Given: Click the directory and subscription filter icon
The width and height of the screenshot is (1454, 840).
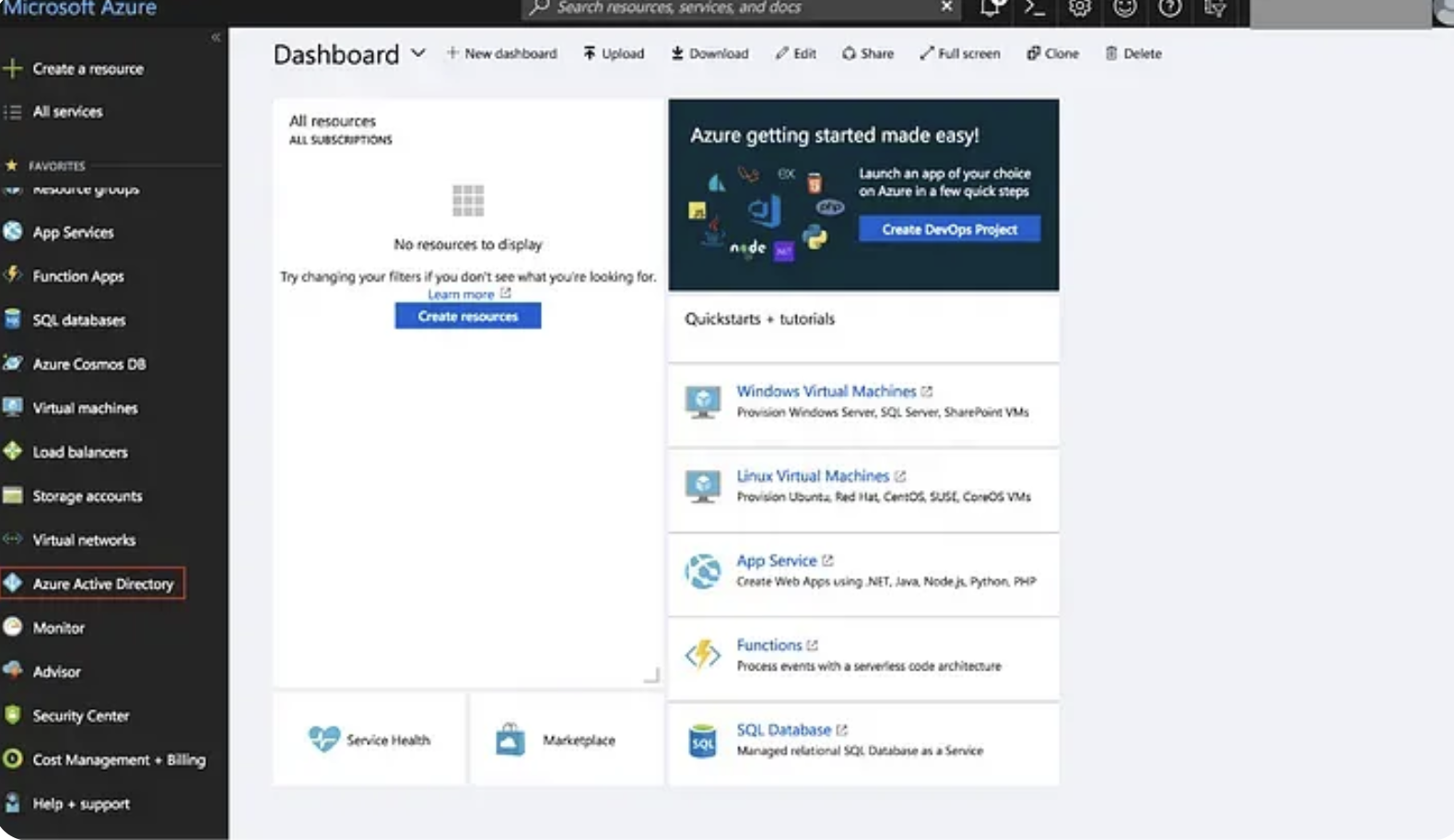Looking at the screenshot, I should tap(1215, 8).
